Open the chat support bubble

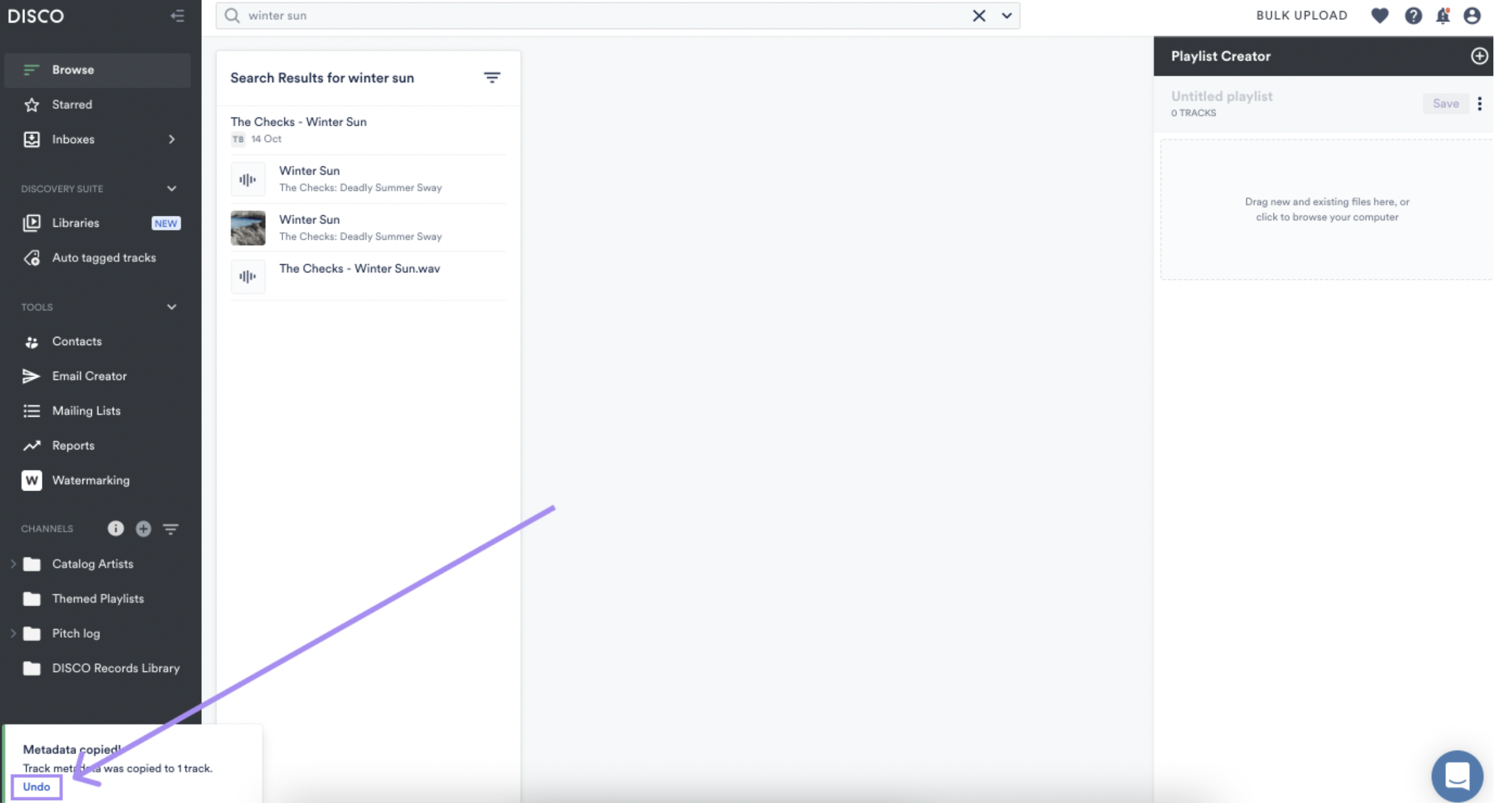pos(1457,776)
